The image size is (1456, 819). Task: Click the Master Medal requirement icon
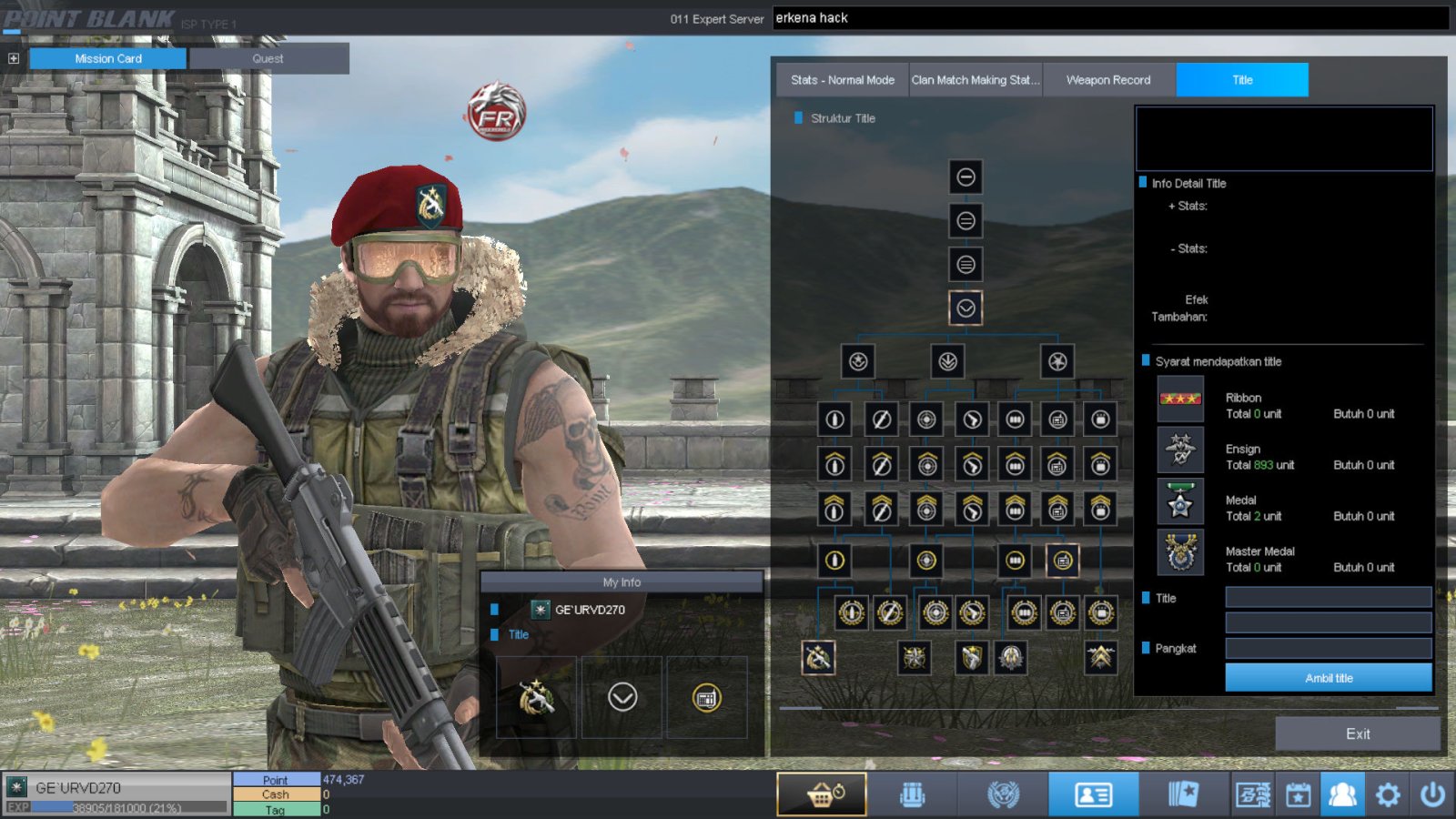1180,552
